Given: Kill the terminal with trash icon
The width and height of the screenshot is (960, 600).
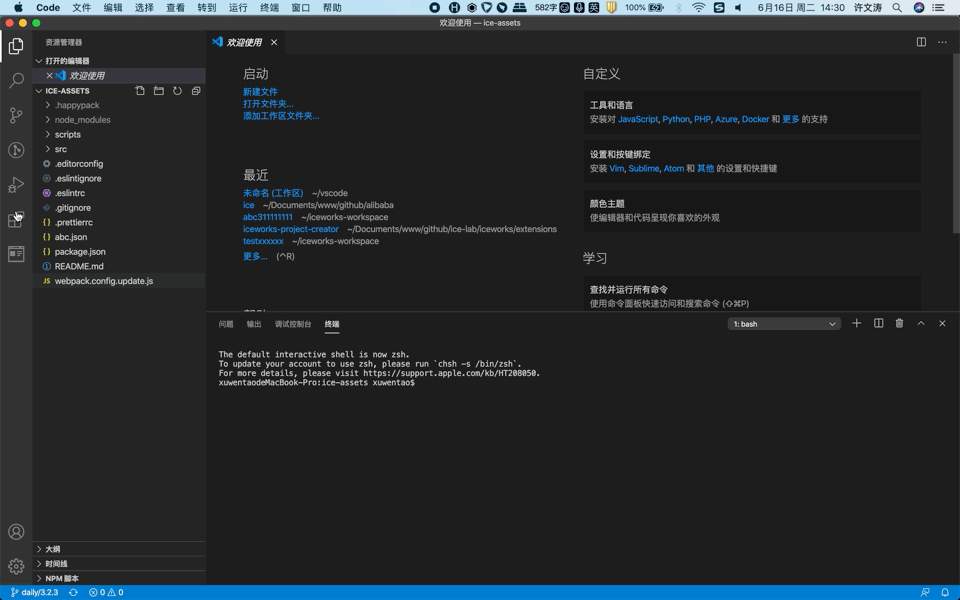Looking at the screenshot, I should [x=899, y=323].
